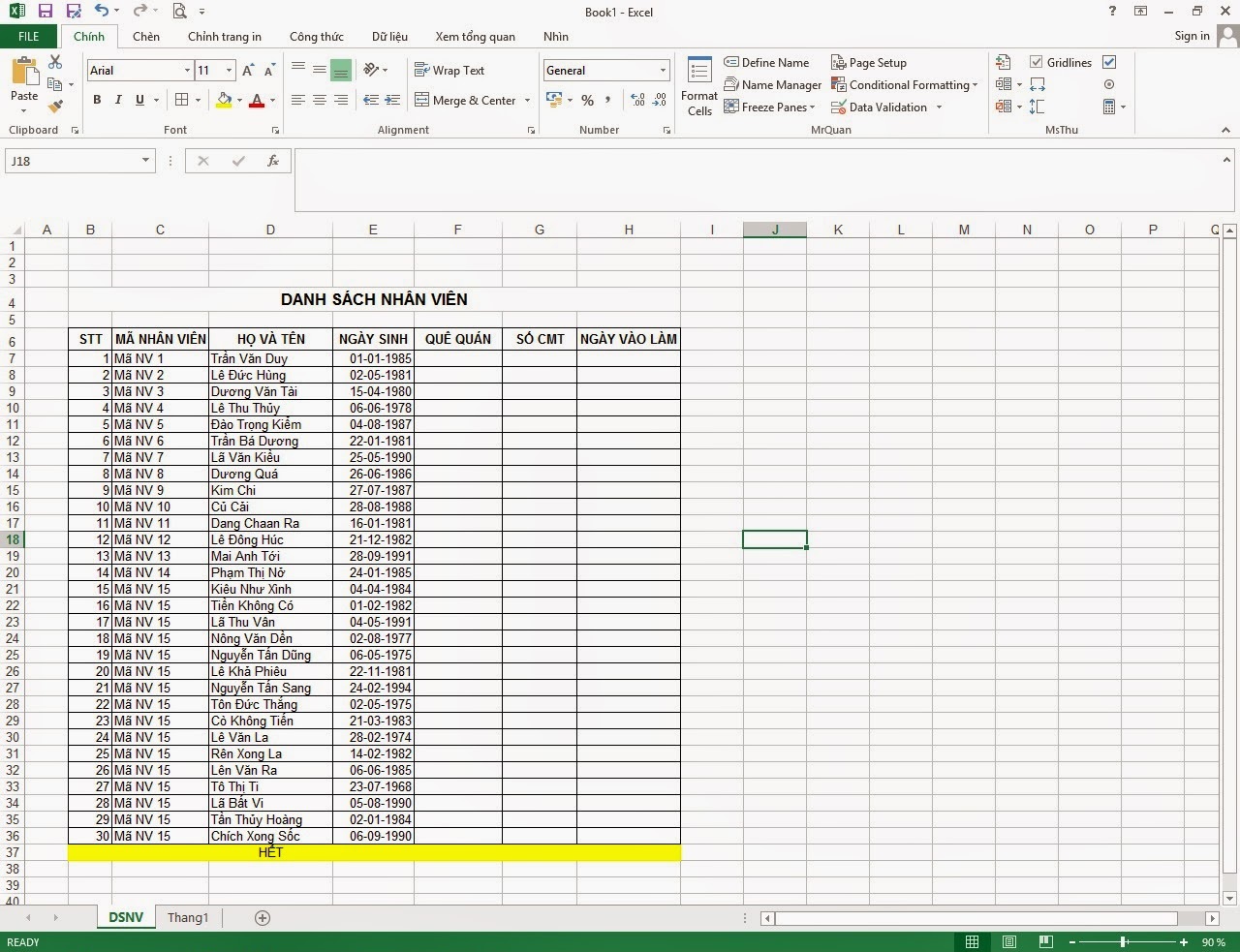Add a new sheet with plus button
The height and width of the screenshot is (952, 1240).
point(262,917)
